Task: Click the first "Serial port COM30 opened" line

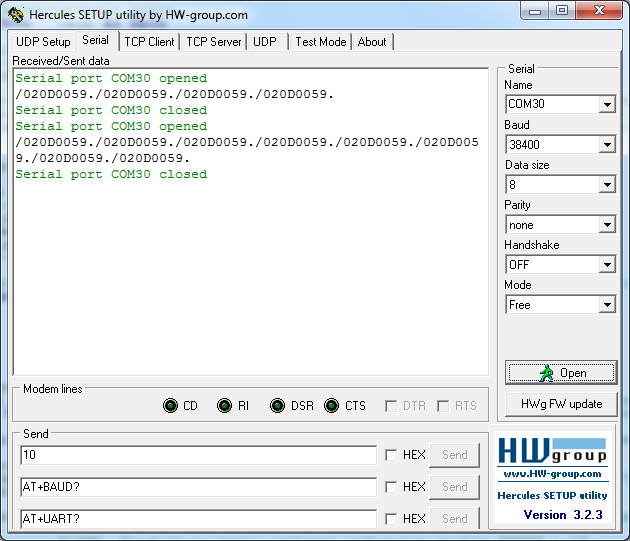Action: 111,78
